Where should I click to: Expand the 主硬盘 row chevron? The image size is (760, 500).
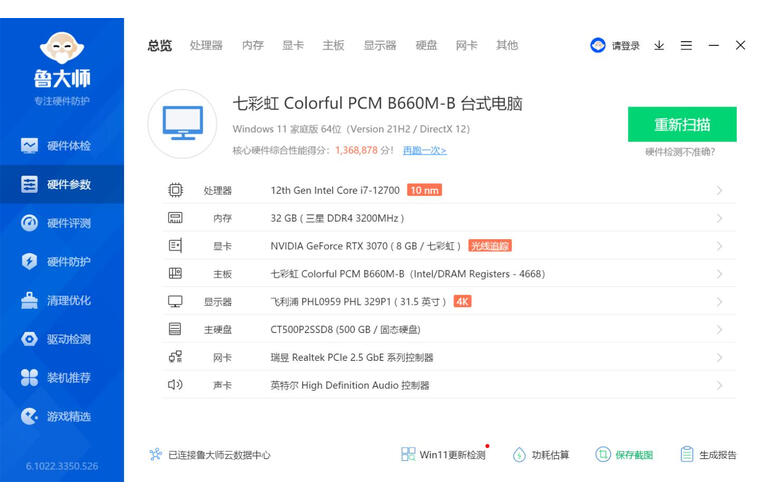pyautogui.click(x=719, y=329)
